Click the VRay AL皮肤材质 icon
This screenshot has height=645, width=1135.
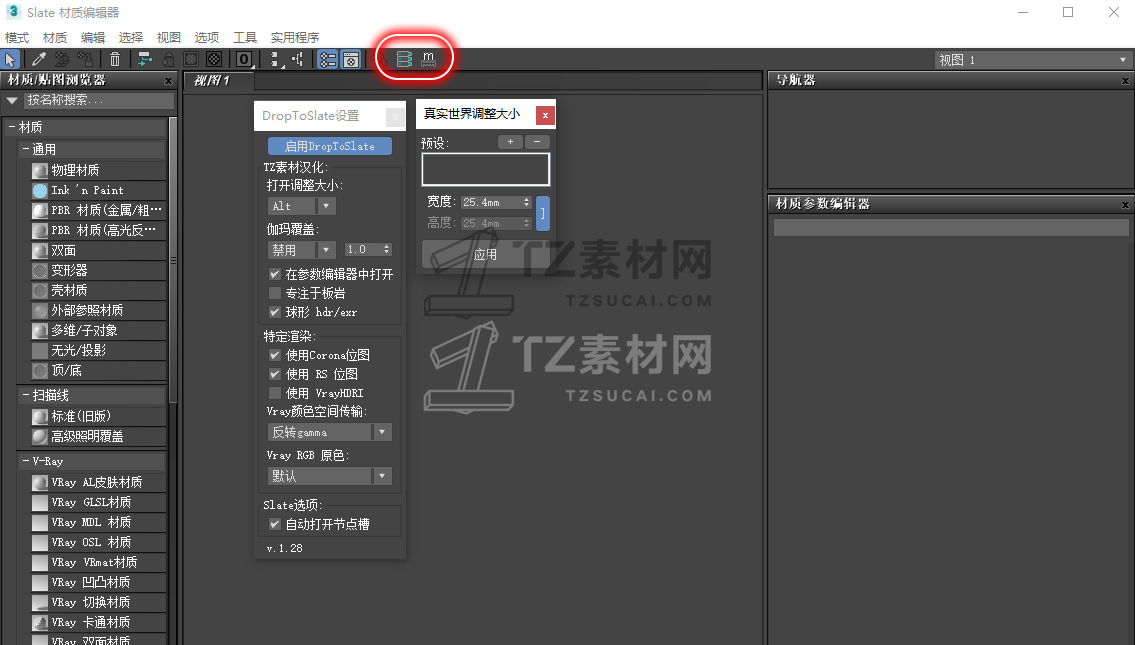[40, 482]
